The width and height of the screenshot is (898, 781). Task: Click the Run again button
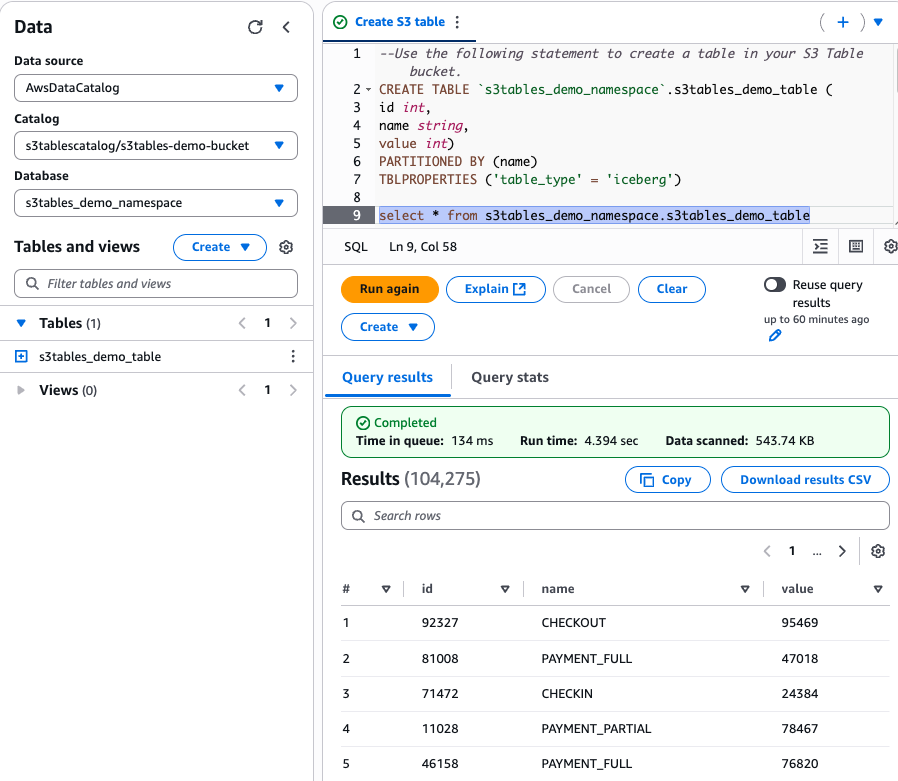click(389, 289)
